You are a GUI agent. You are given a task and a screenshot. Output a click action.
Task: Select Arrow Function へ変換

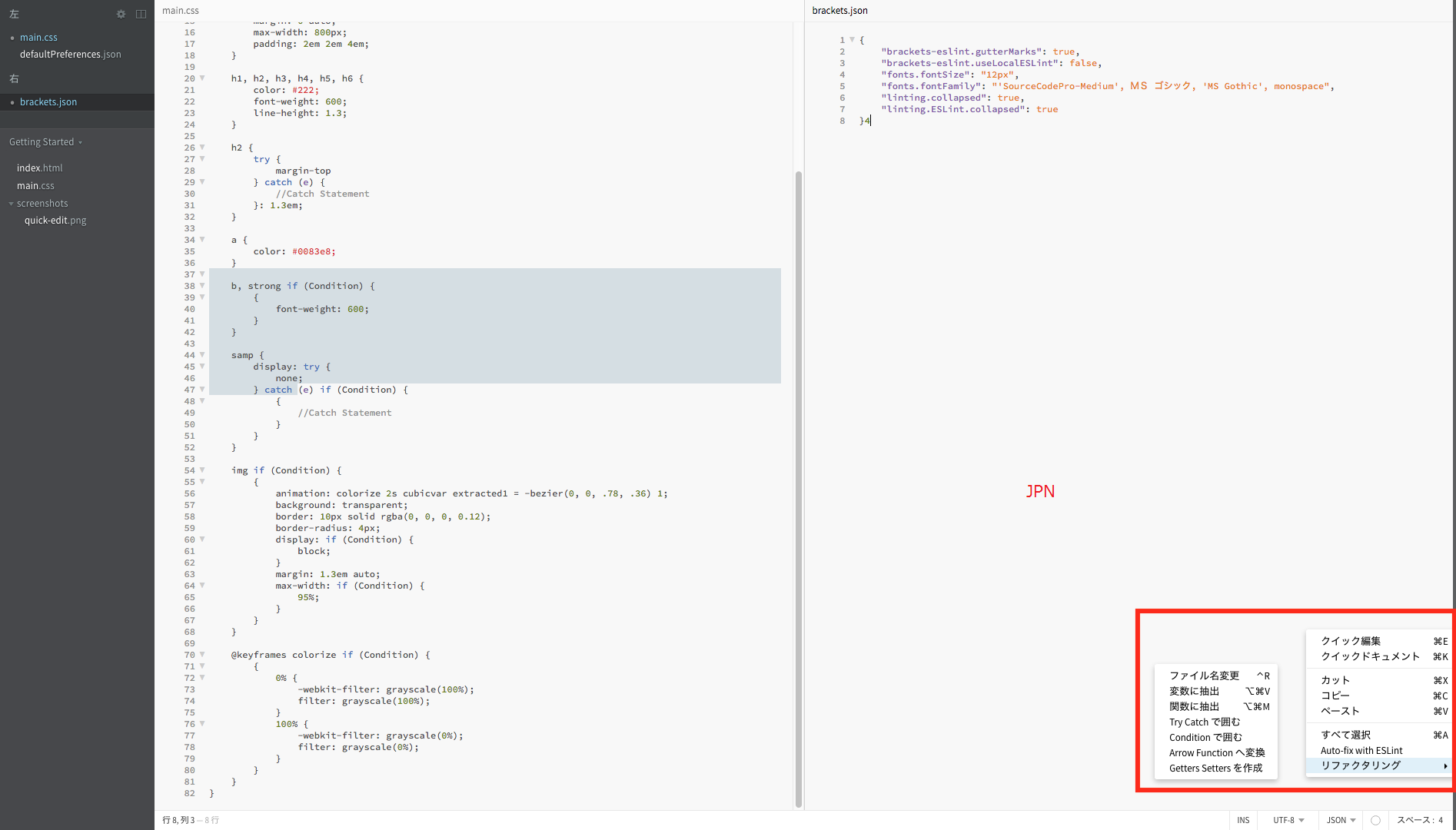click(1216, 752)
